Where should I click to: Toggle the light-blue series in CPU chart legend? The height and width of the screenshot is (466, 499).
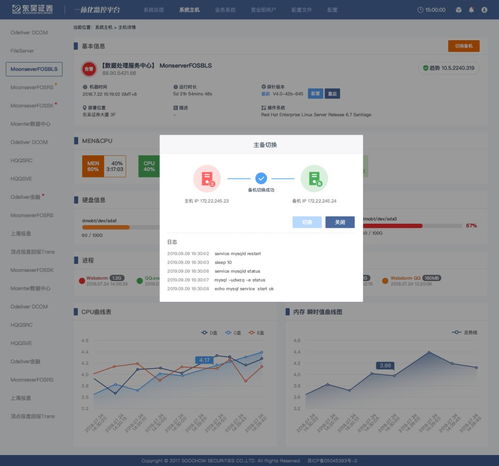[233, 333]
